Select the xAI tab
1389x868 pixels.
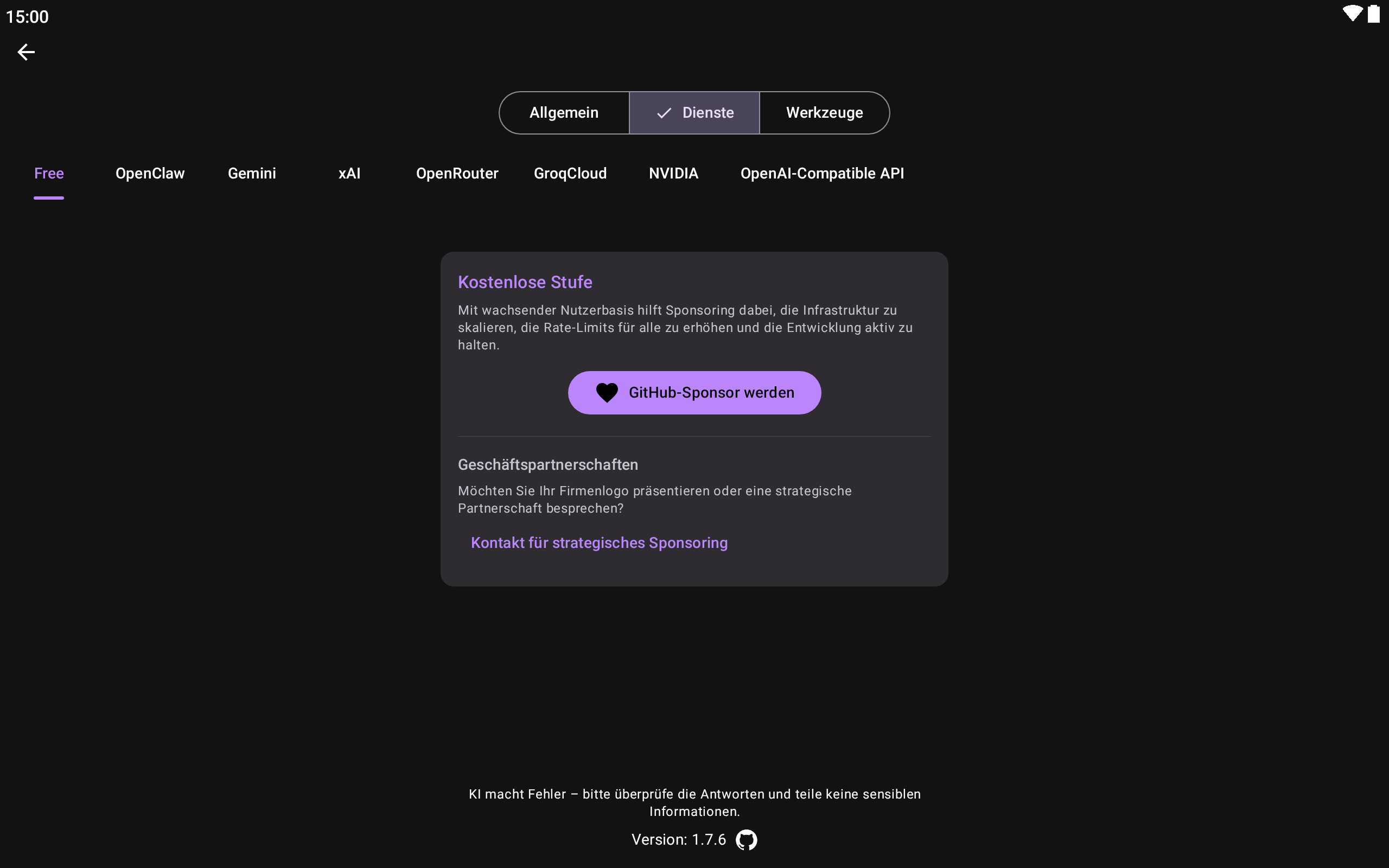click(349, 174)
